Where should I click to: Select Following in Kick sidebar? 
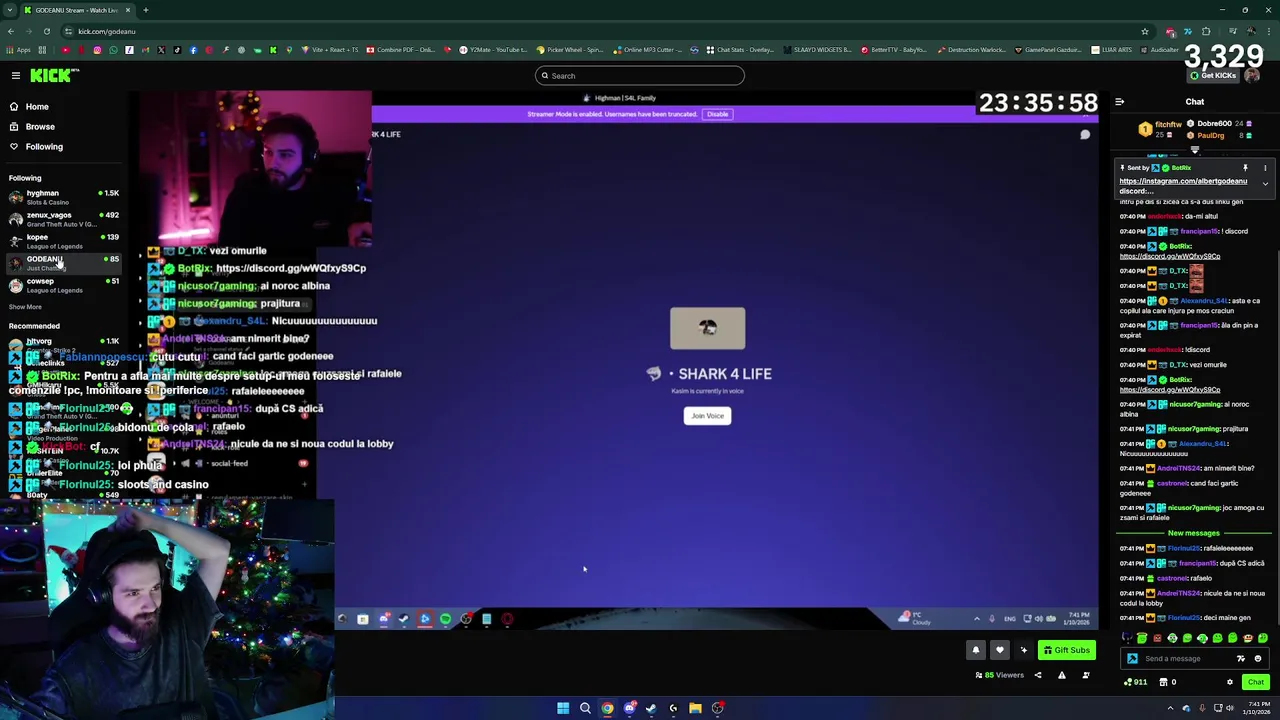coord(44,146)
